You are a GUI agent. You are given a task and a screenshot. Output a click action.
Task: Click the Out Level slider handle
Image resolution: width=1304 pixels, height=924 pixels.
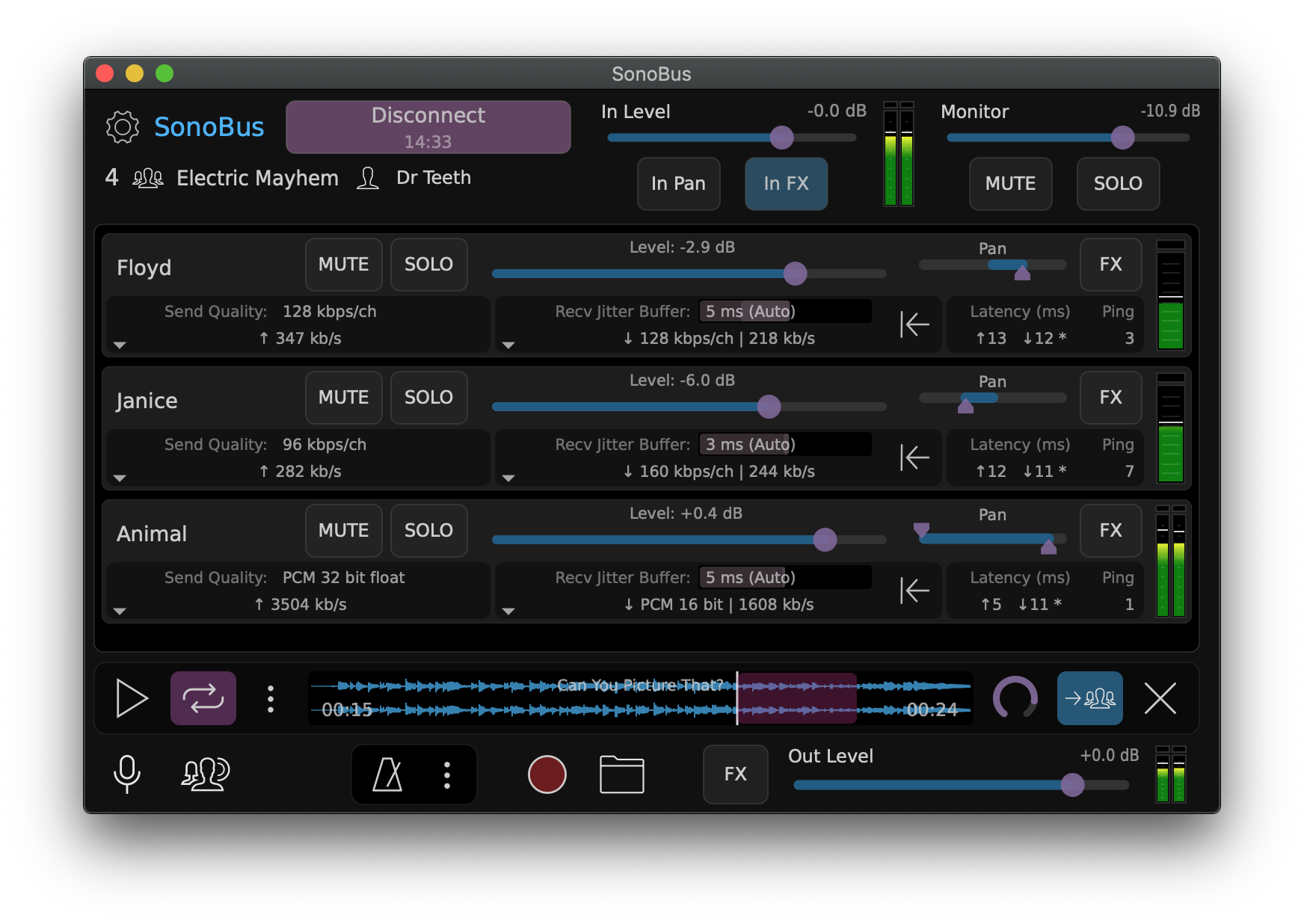coord(1072,785)
